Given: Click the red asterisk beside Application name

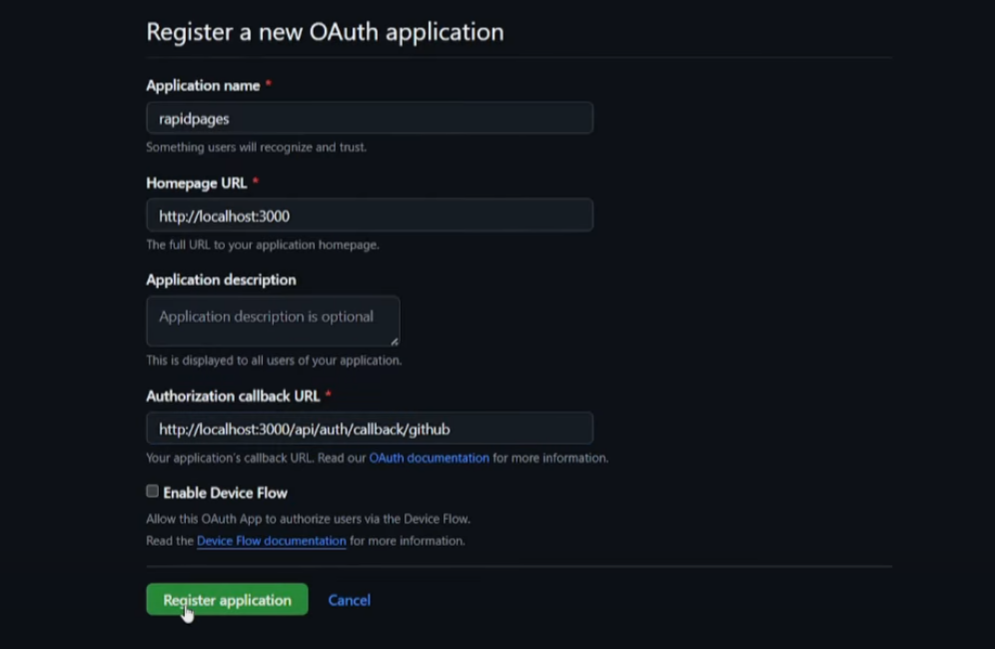Looking at the screenshot, I should pos(268,85).
